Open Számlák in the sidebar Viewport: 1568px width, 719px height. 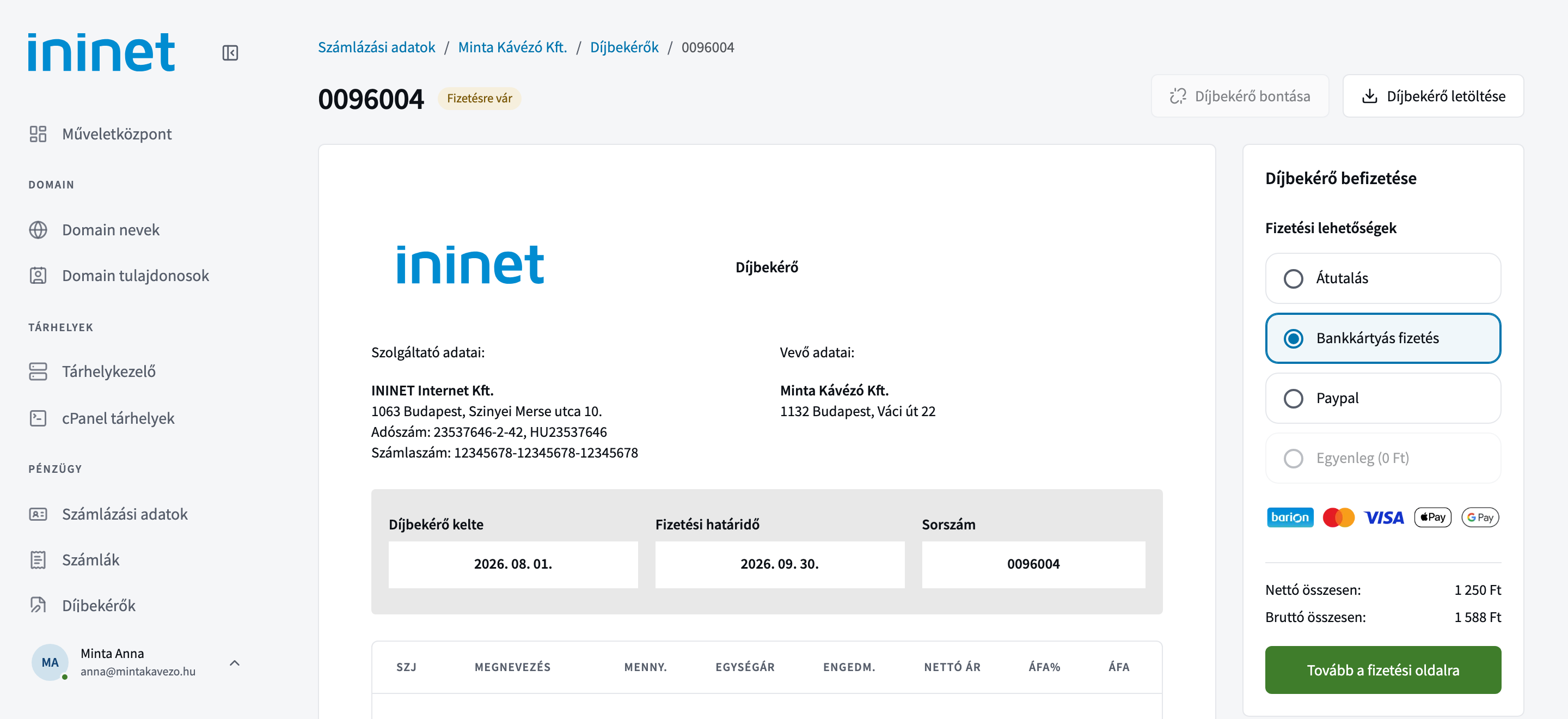91,559
